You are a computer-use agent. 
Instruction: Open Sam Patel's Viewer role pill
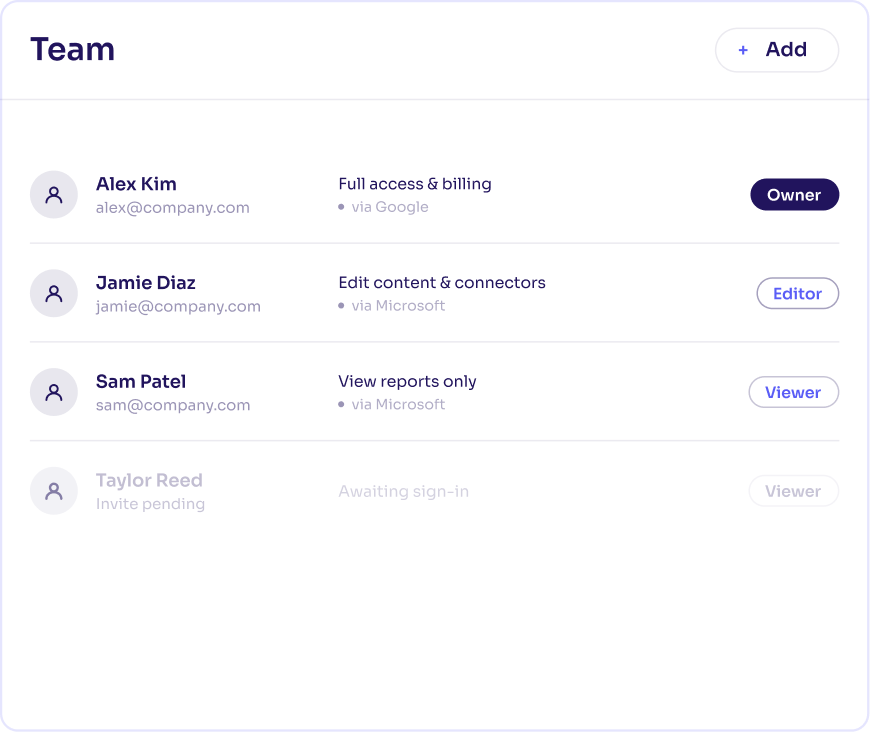(793, 392)
